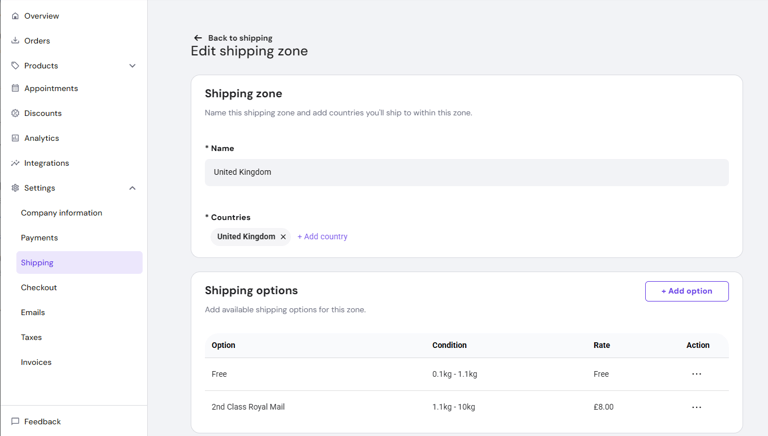
Task: Click the Integrations icon in sidebar
Action: (x=15, y=163)
